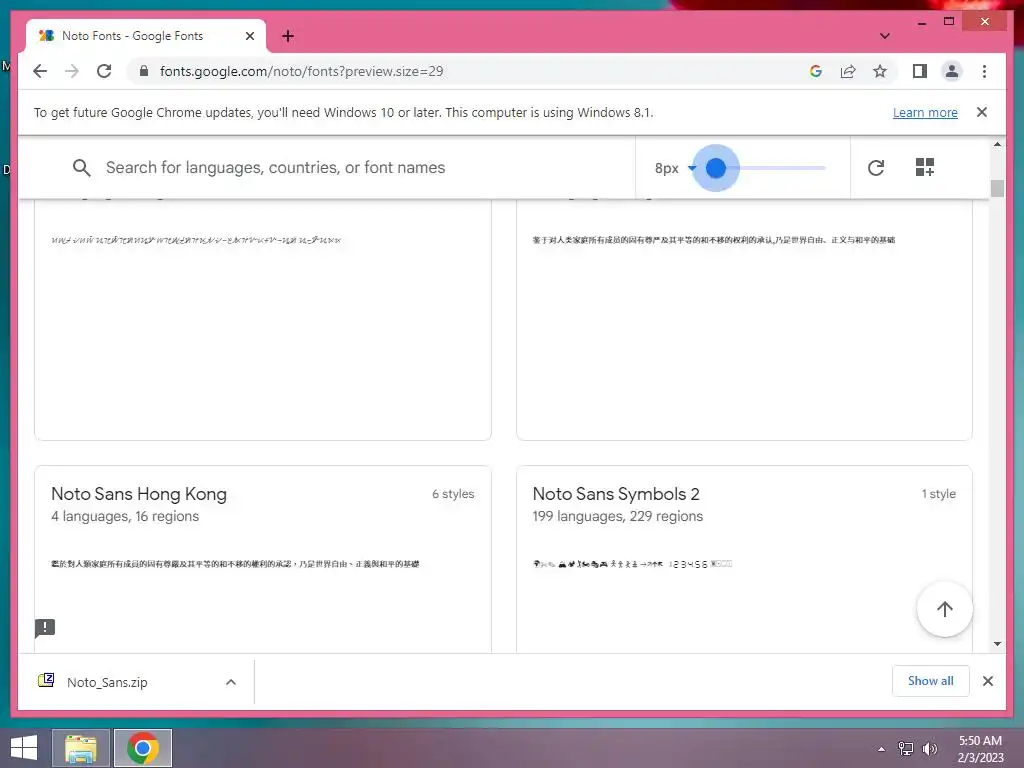Click the right end of the size slider track
The image size is (1024, 768).
point(824,168)
